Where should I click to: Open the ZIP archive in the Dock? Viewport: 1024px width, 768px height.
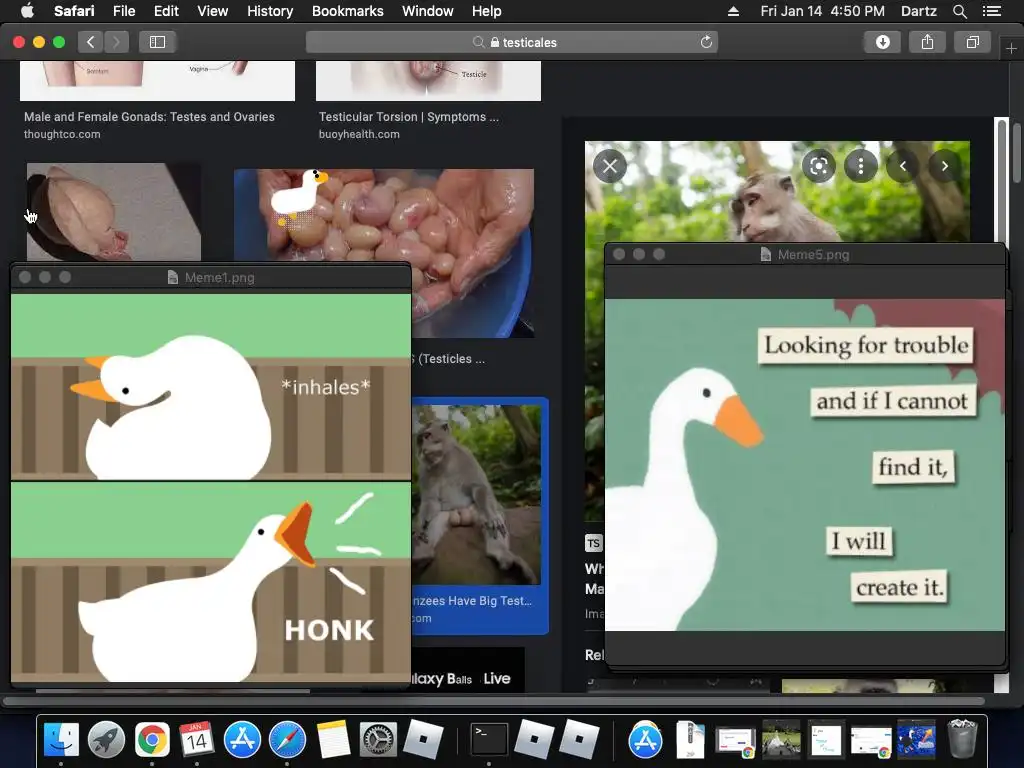click(690, 740)
